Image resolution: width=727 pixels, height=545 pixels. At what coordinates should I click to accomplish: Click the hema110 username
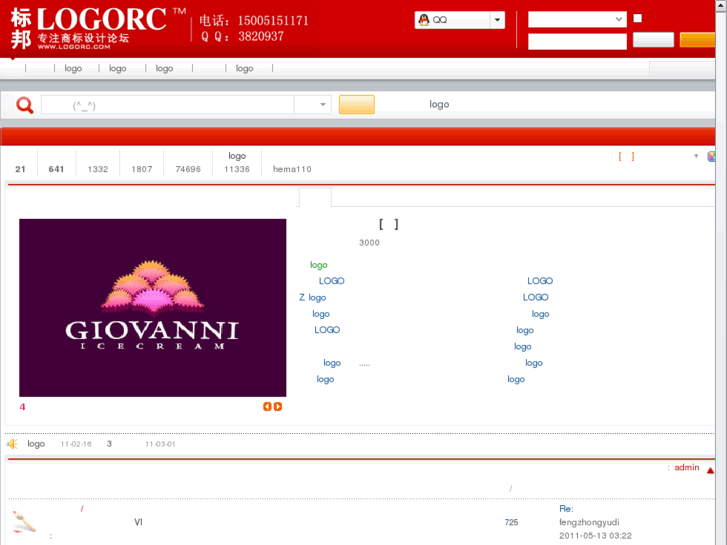tap(292, 169)
